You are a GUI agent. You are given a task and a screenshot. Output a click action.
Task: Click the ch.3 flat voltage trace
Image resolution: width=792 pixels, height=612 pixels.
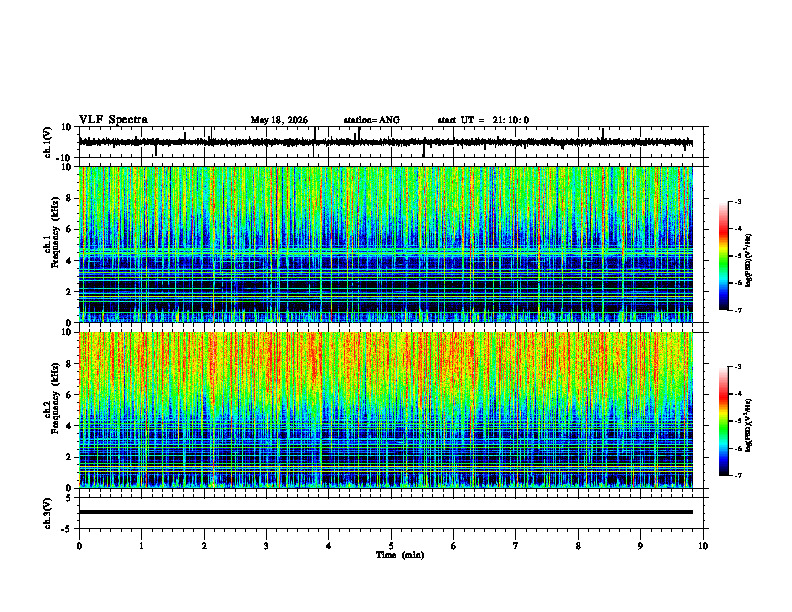[x=386, y=512]
